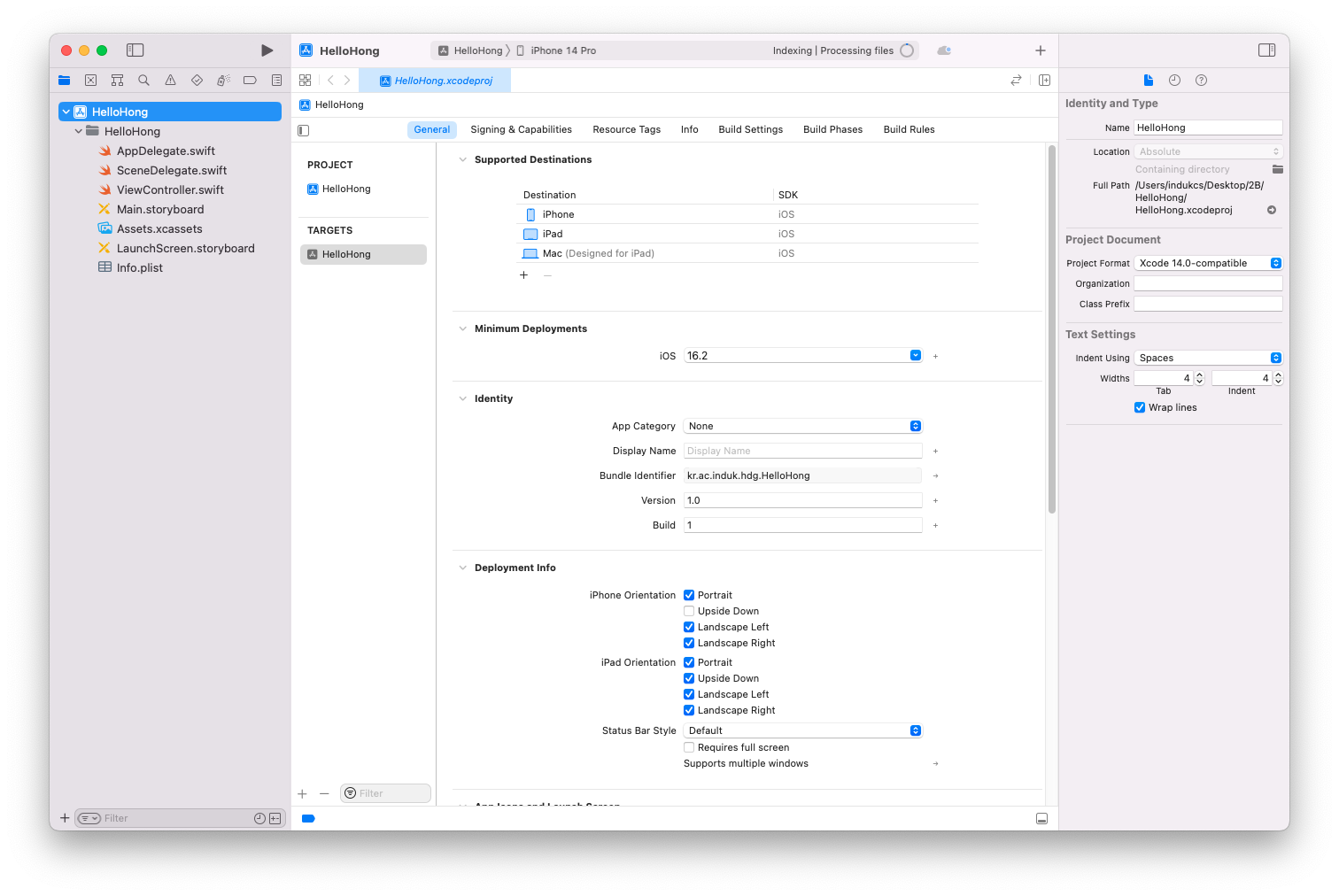Switch to Build Phases tab

pos(832,129)
